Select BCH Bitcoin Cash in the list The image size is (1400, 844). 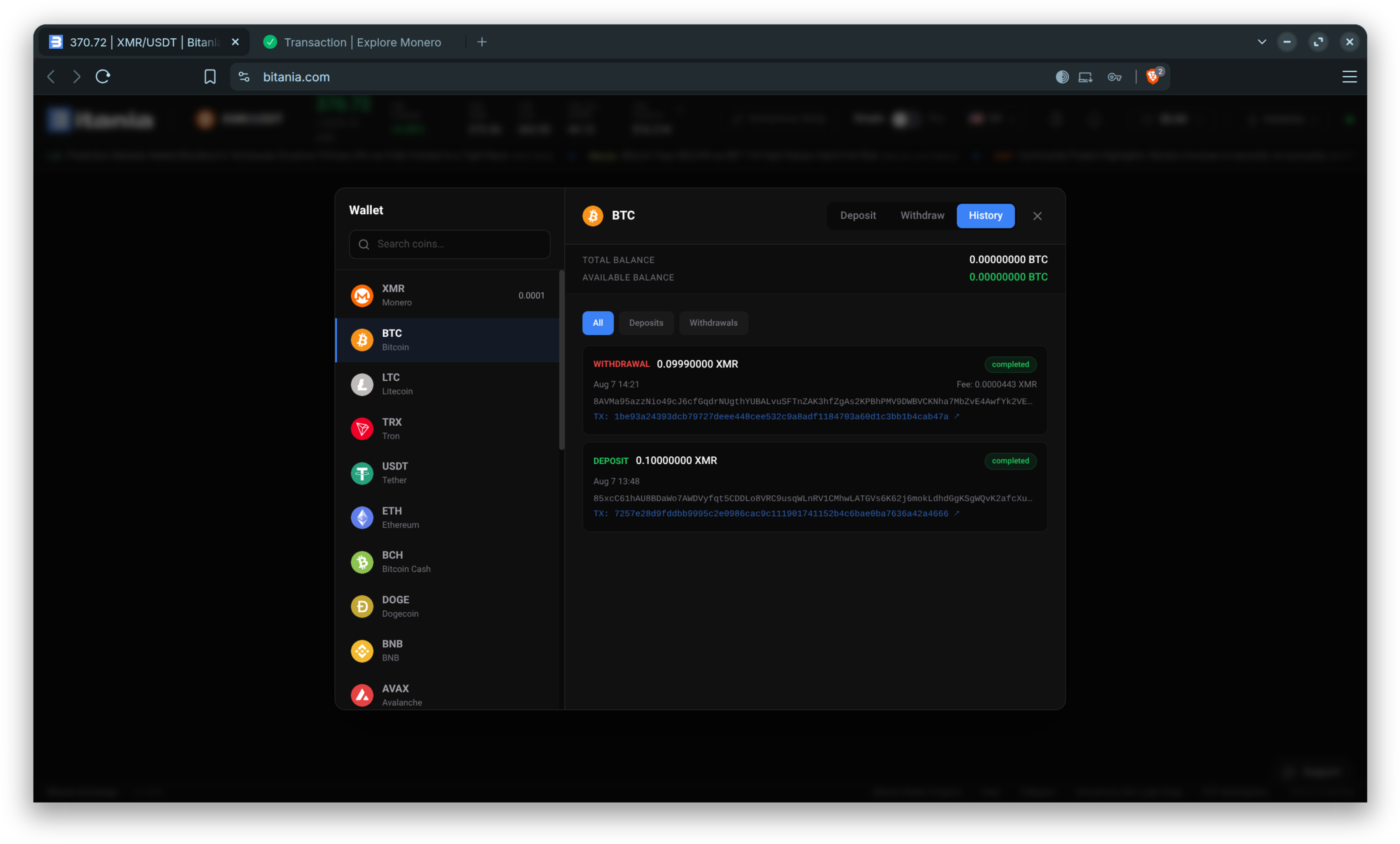447,562
